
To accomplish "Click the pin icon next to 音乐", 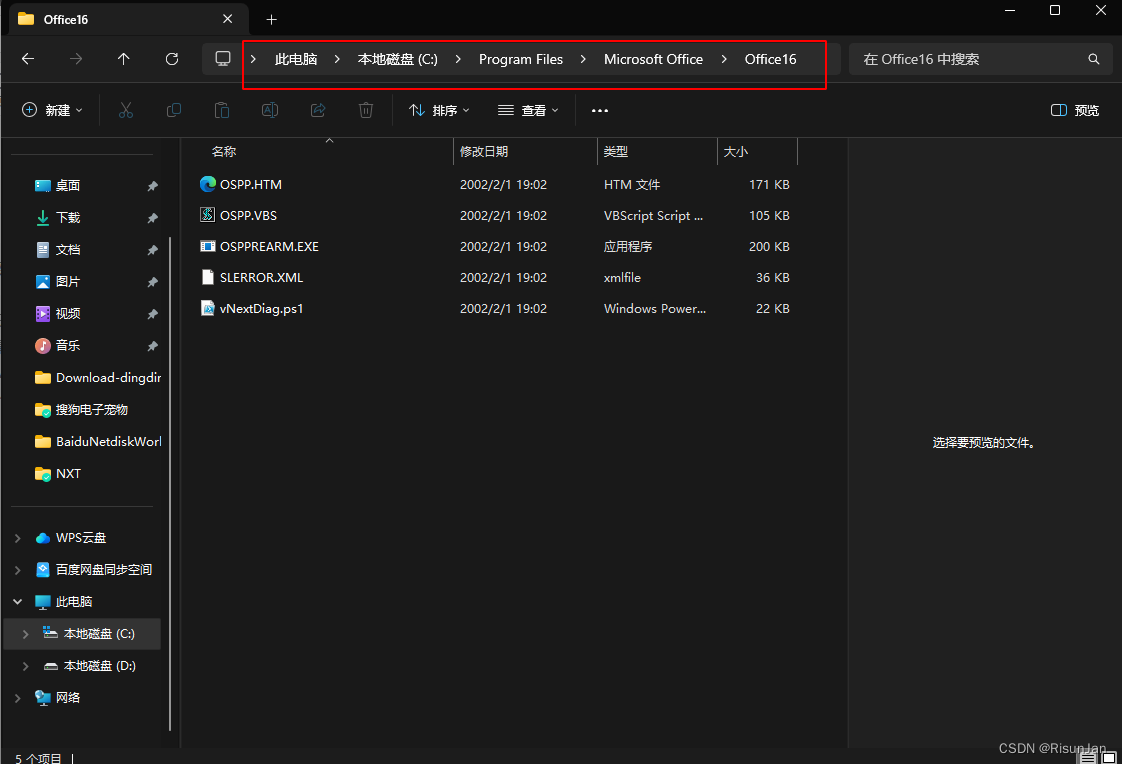I will [x=152, y=346].
